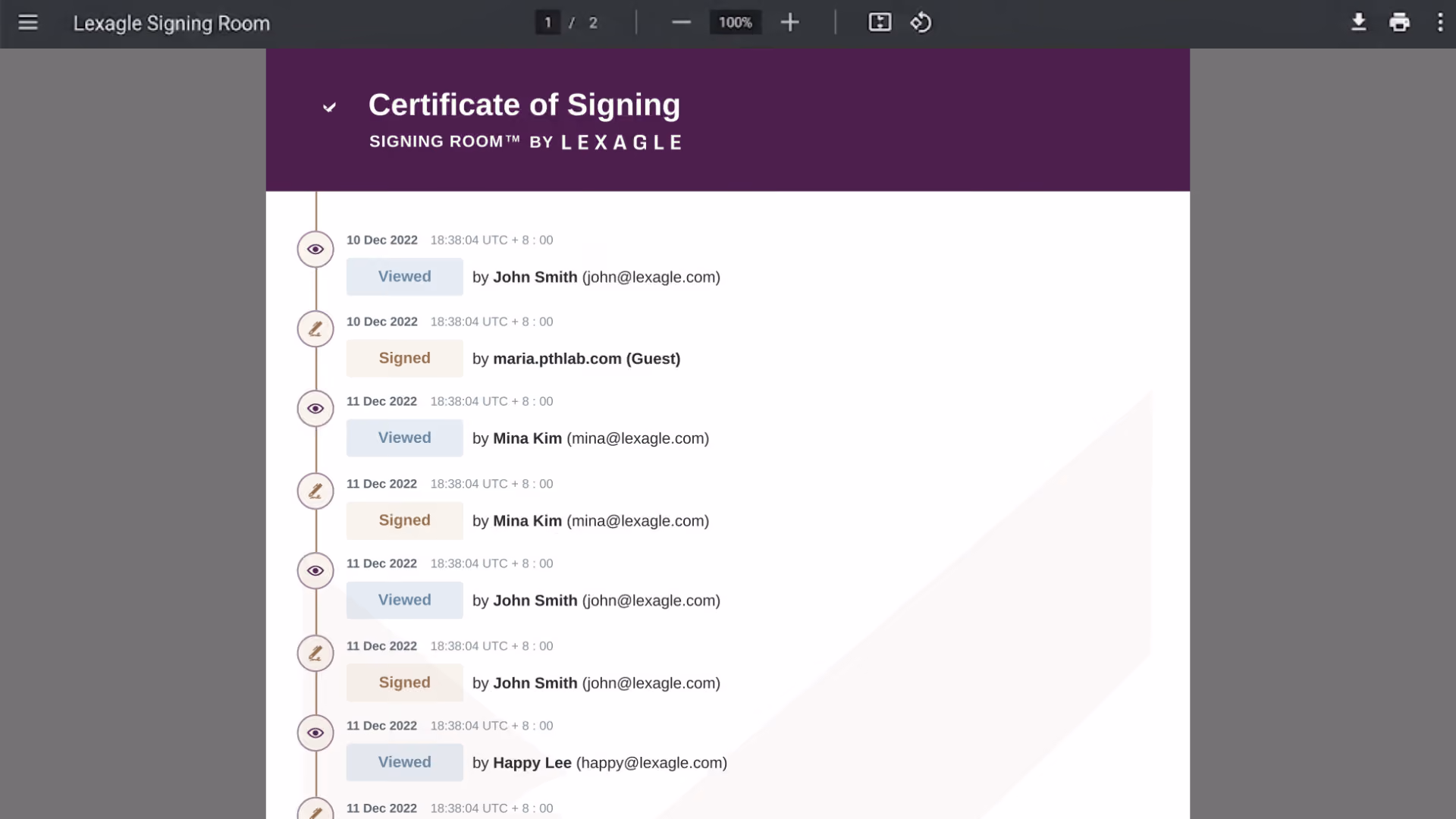This screenshot has height=819, width=1456.
Task: Open the sidebar hamburger menu
Action: 28,23
